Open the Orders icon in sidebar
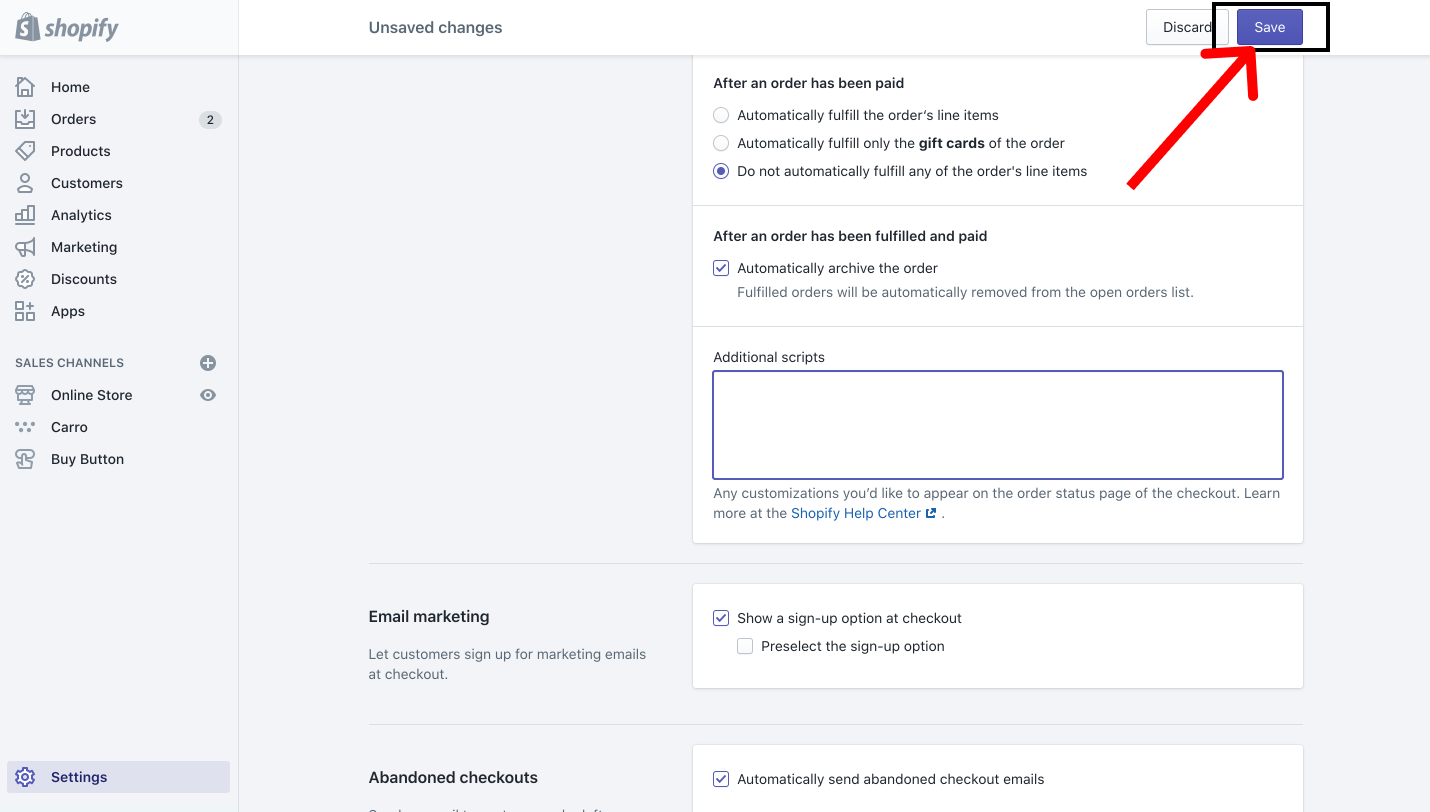Viewport: 1430px width, 812px height. [x=25, y=119]
